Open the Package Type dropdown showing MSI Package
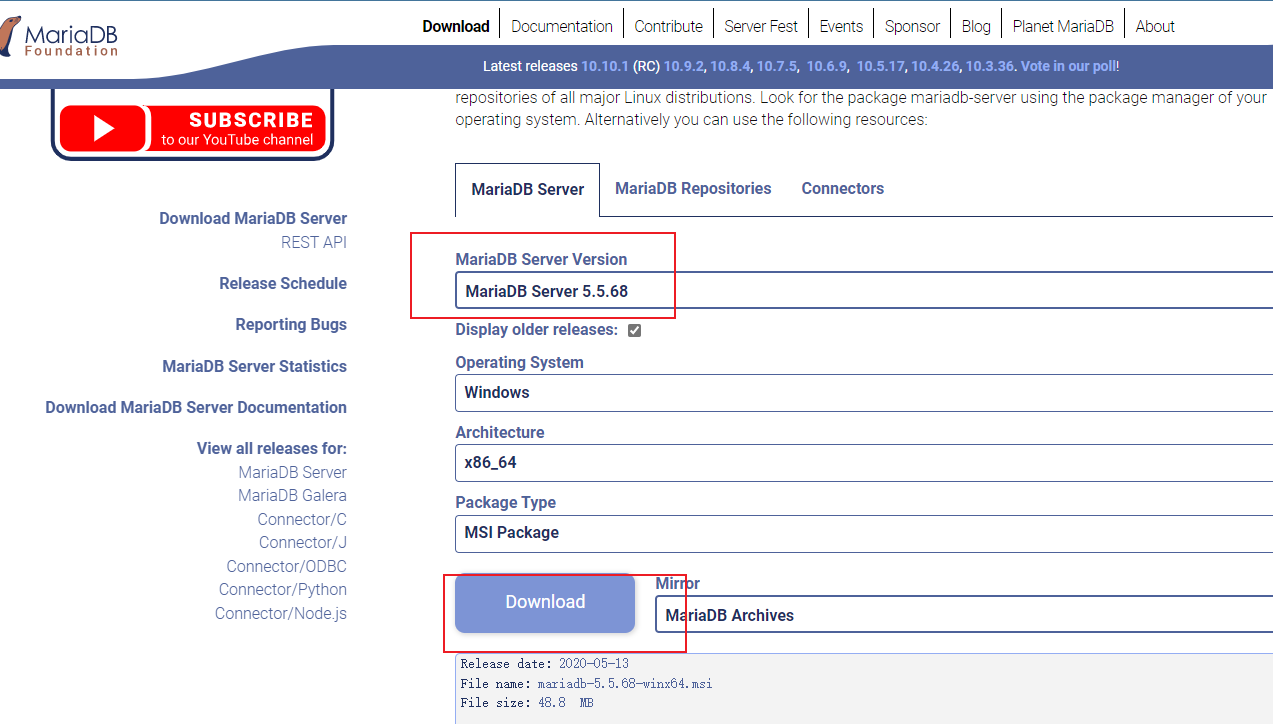 coord(864,532)
